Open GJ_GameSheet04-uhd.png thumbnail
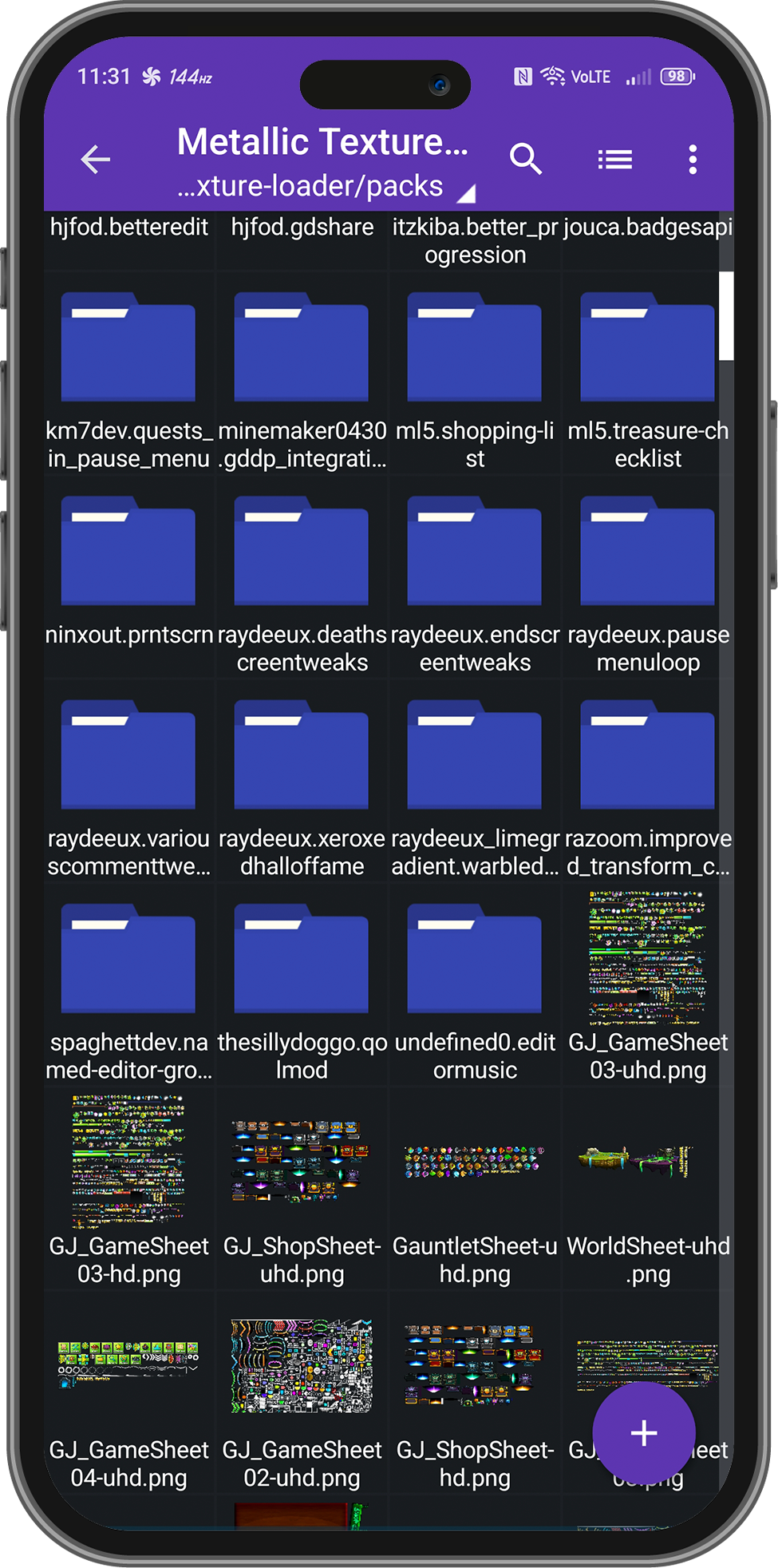This screenshot has width=778, height=1568. [x=128, y=1364]
